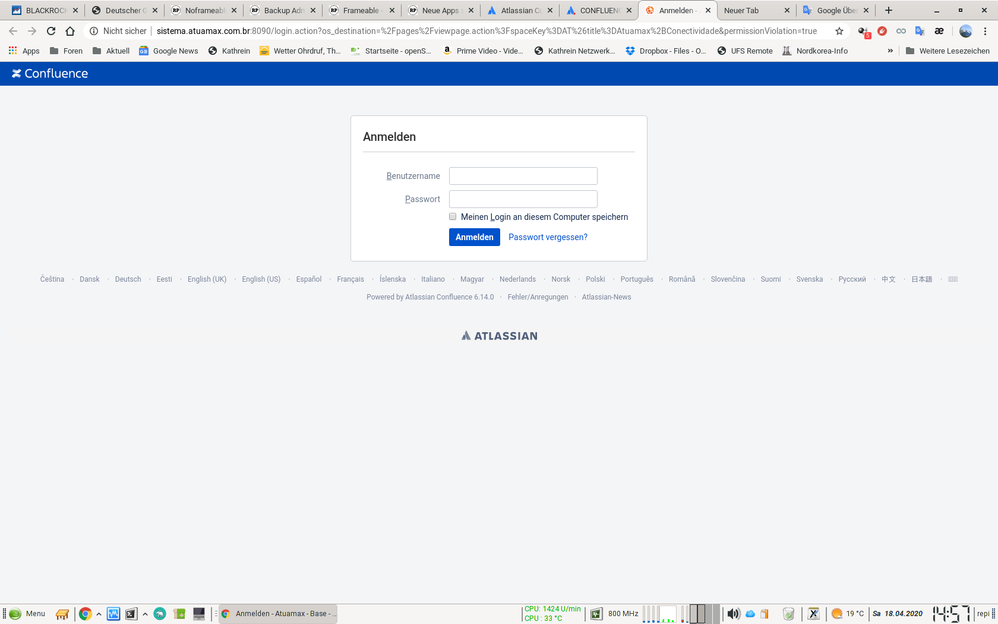Viewport: 998px width, 624px height.
Task: Open the 'UFS Remote' bookmark
Action: (x=745, y=51)
